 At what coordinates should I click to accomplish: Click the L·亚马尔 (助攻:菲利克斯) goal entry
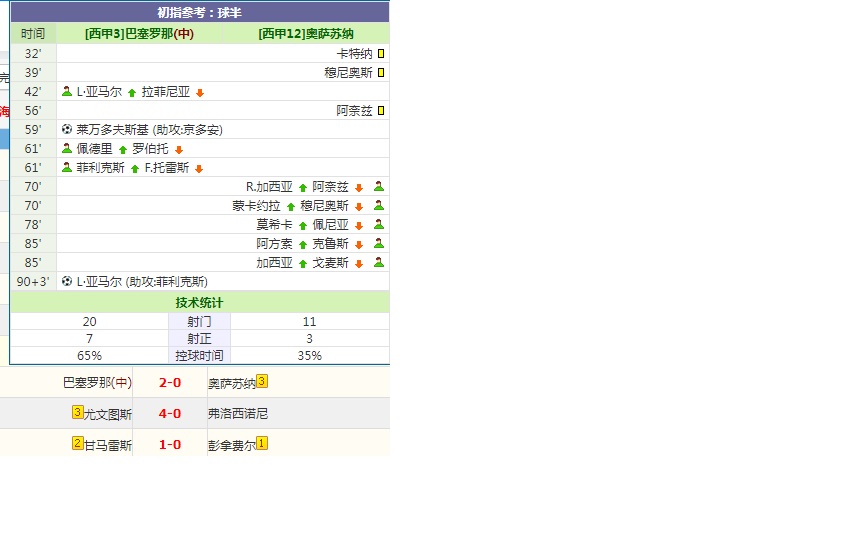142,282
